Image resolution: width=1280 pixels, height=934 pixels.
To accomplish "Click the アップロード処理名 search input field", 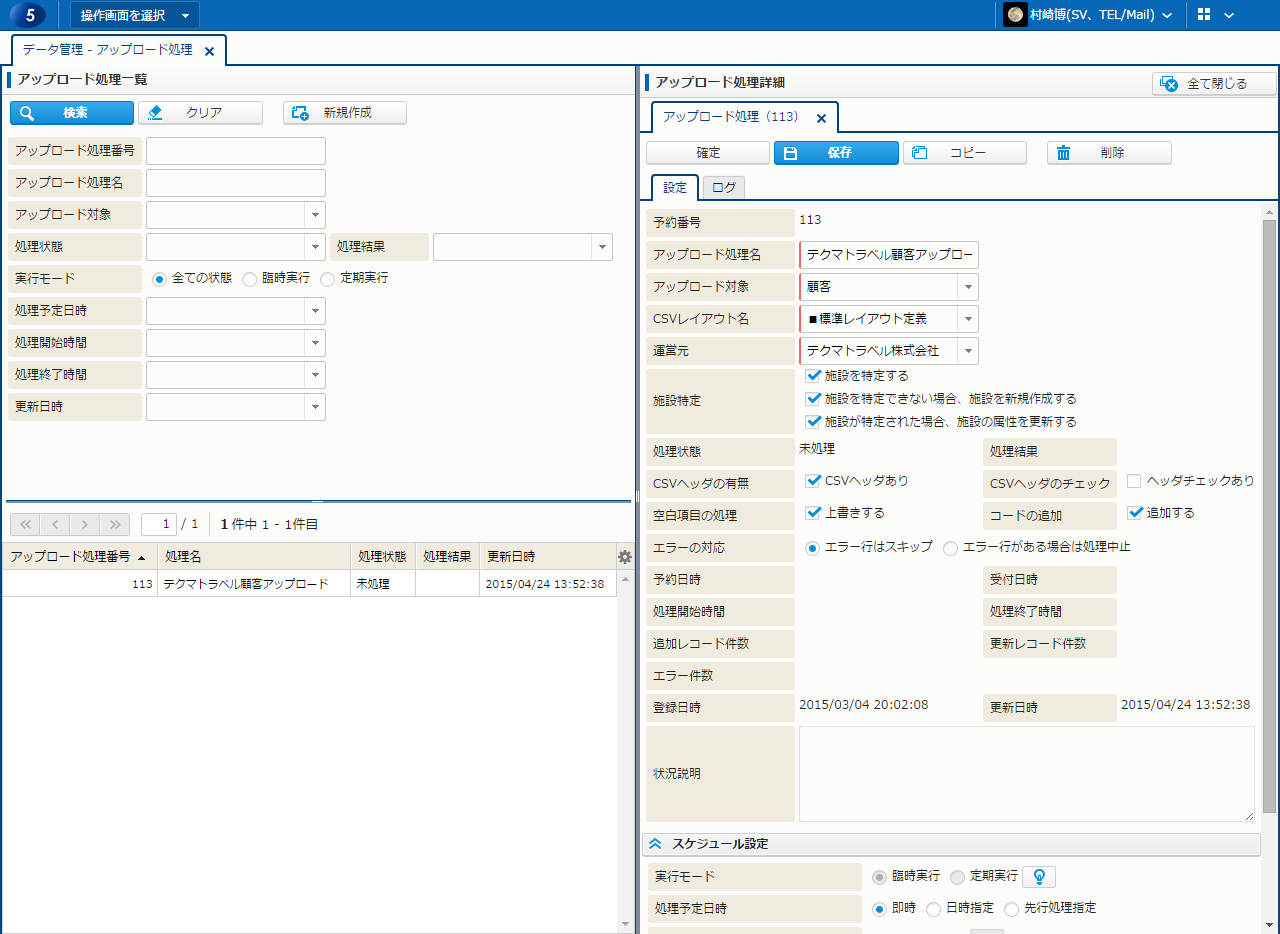I will tap(236, 183).
